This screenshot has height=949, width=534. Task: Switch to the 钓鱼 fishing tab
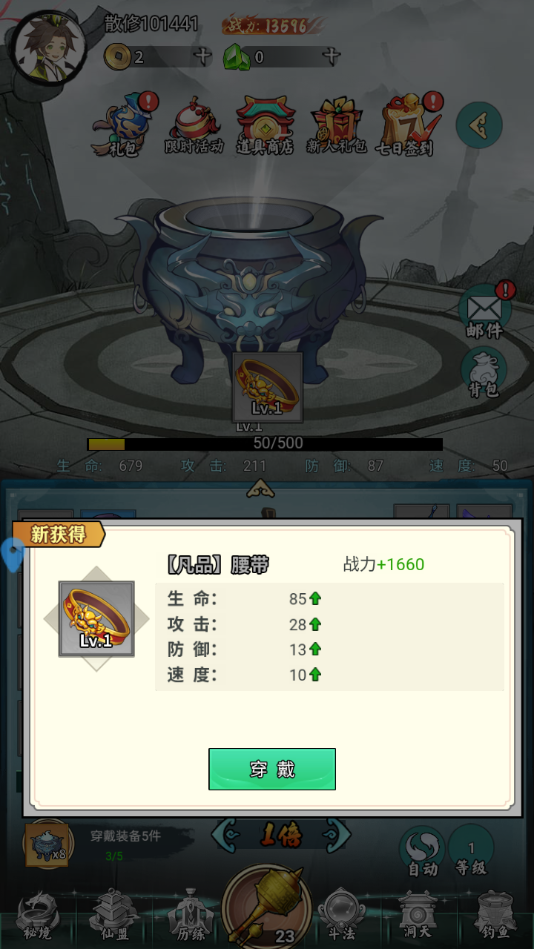coord(495,915)
